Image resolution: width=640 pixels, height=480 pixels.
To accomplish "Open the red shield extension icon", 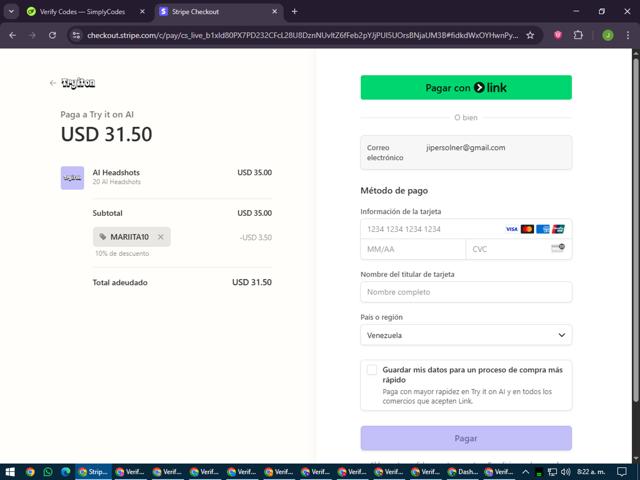I will 558,36.
